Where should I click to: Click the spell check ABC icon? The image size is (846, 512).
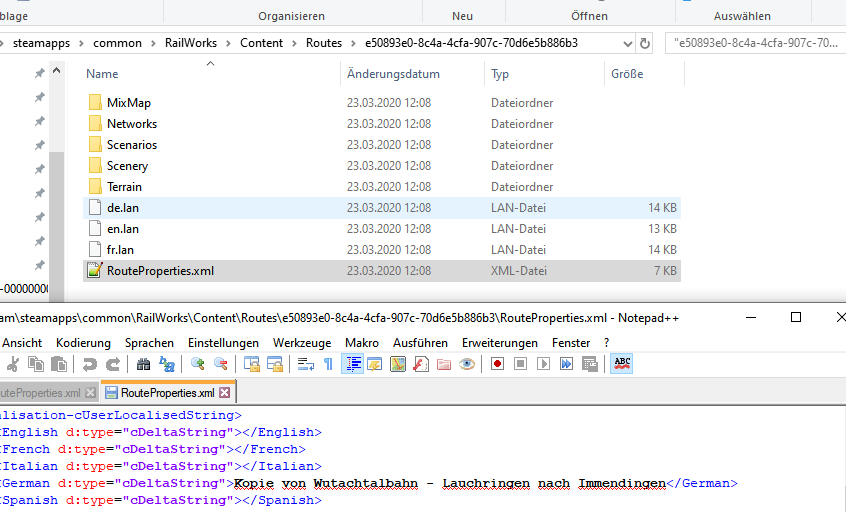(622, 364)
